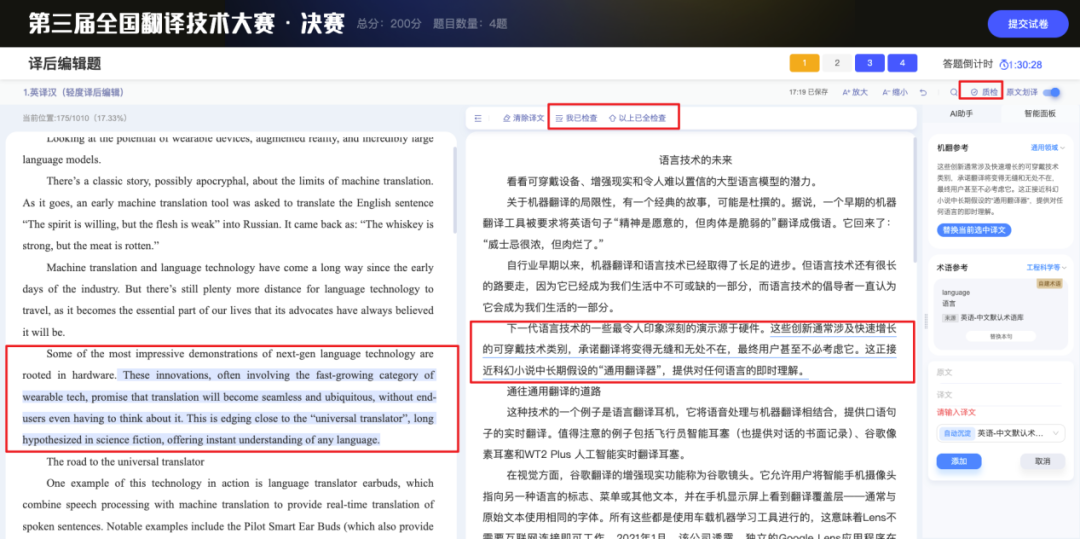
Task: Click 替换当前选中译文 button
Action: [x=974, y=230]
